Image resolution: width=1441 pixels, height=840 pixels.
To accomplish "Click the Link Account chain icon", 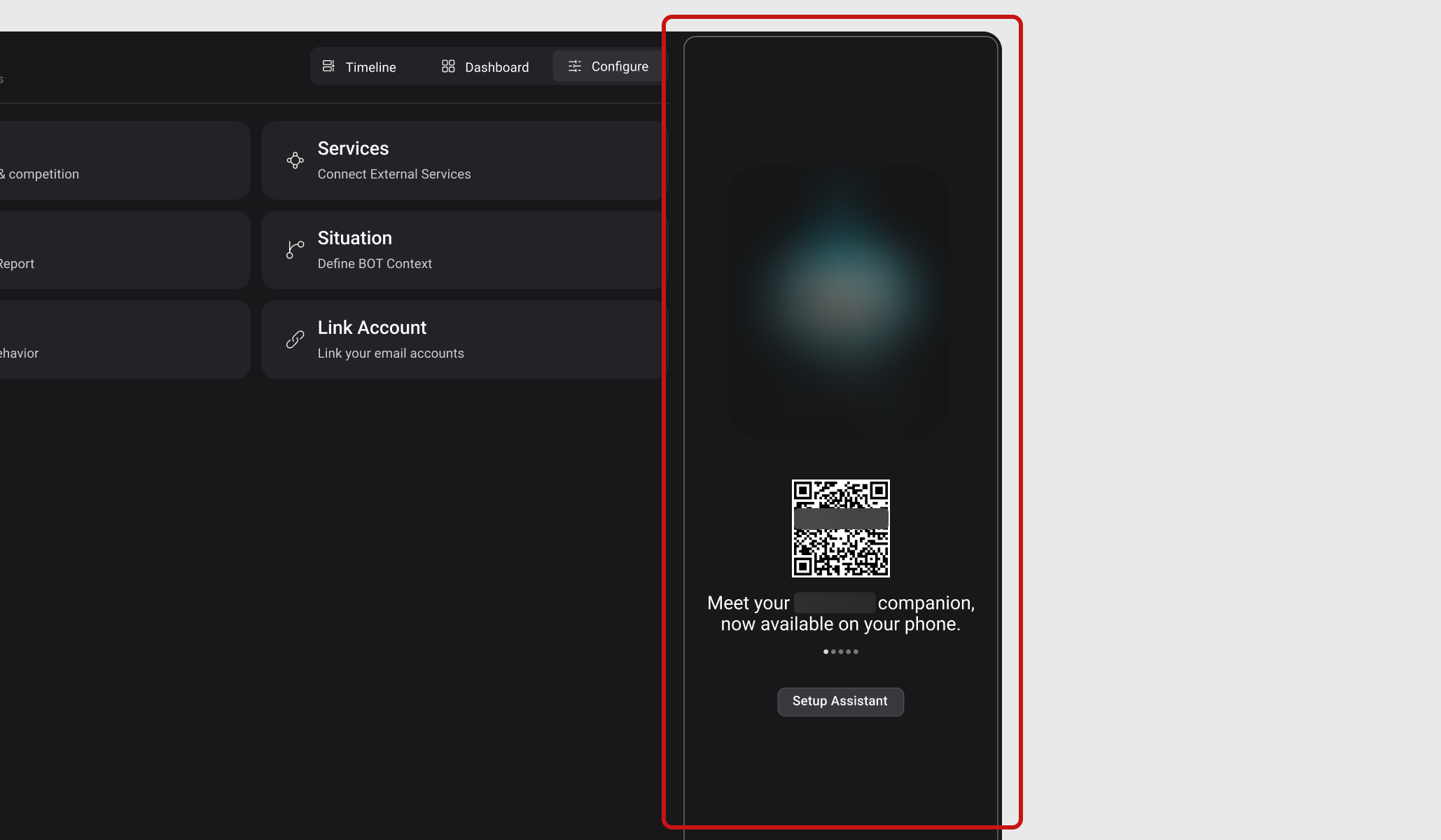I will click(x=295, y=339).
